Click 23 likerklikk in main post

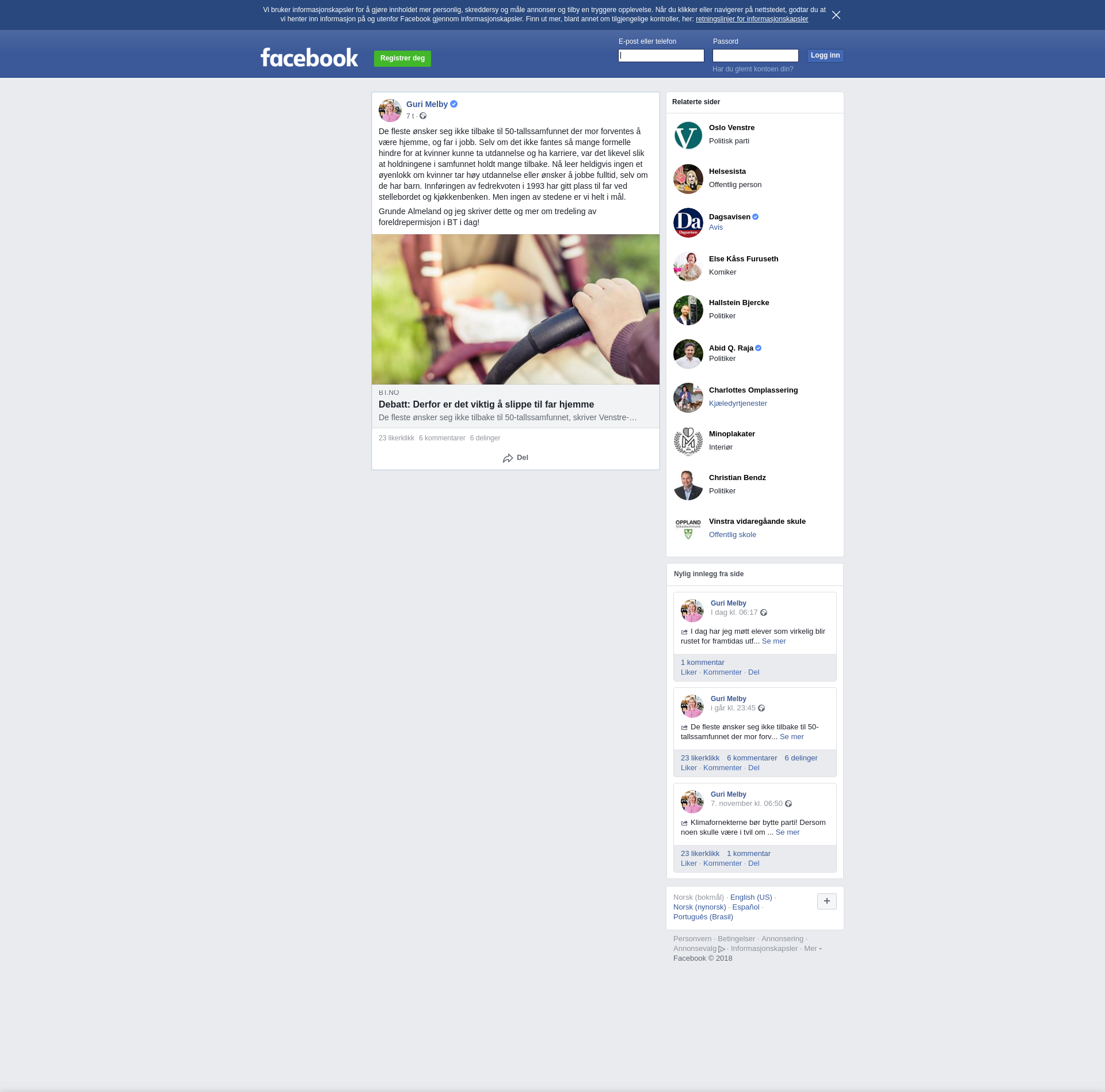397,438
